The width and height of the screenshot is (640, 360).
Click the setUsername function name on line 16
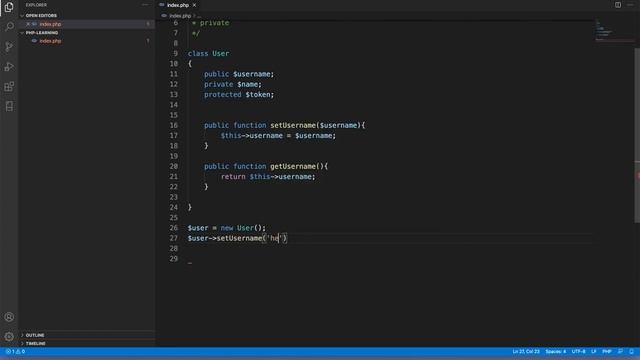pyautogui.click(x=293, y=125)
